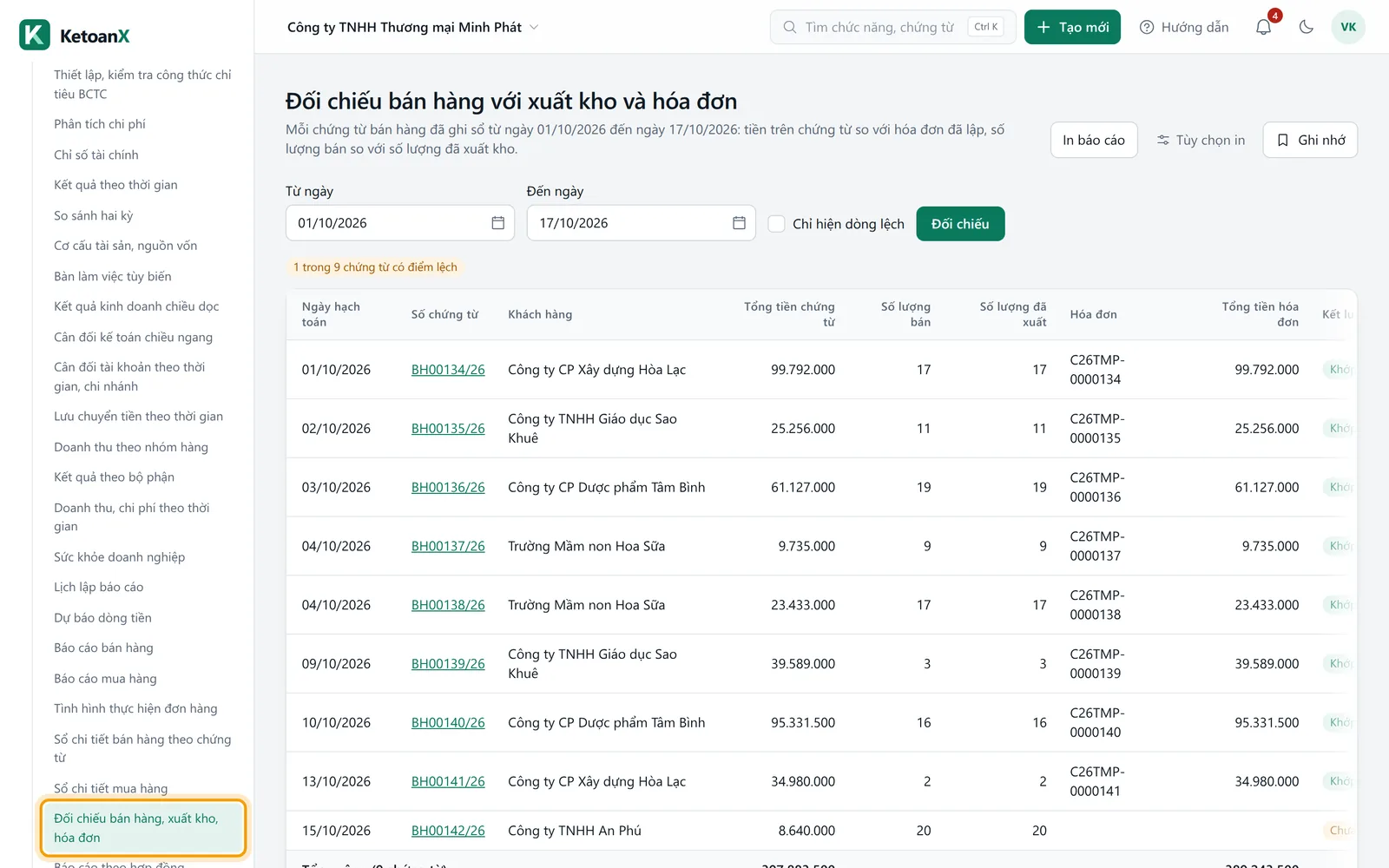Image resolution: width=1389 pixels, height=868 pixels.
Task: Expand company selector Minh Phát dropdown
Action: pos(413,27)
